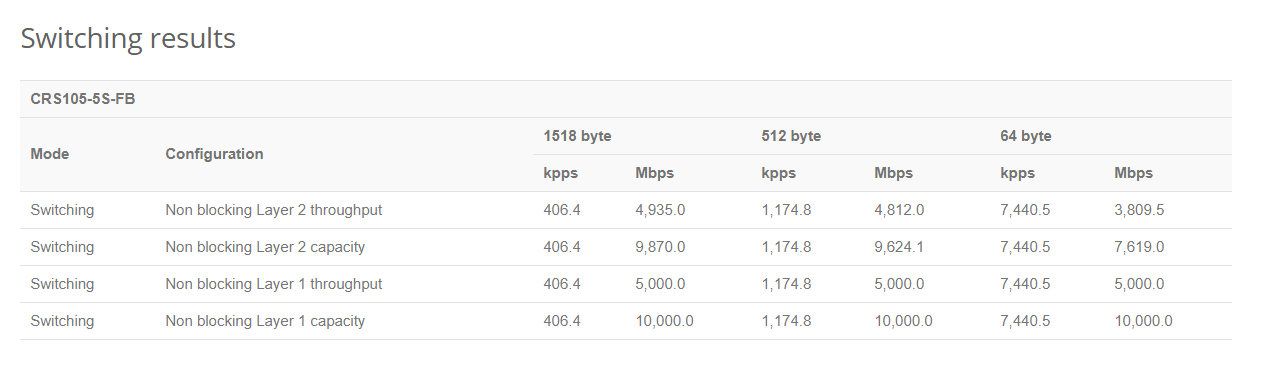Image resolution: width=1263 pixels, height=371 pixels.
Task: Click the Mbps subheader under 64 byte
Action: click(1134, 173)
